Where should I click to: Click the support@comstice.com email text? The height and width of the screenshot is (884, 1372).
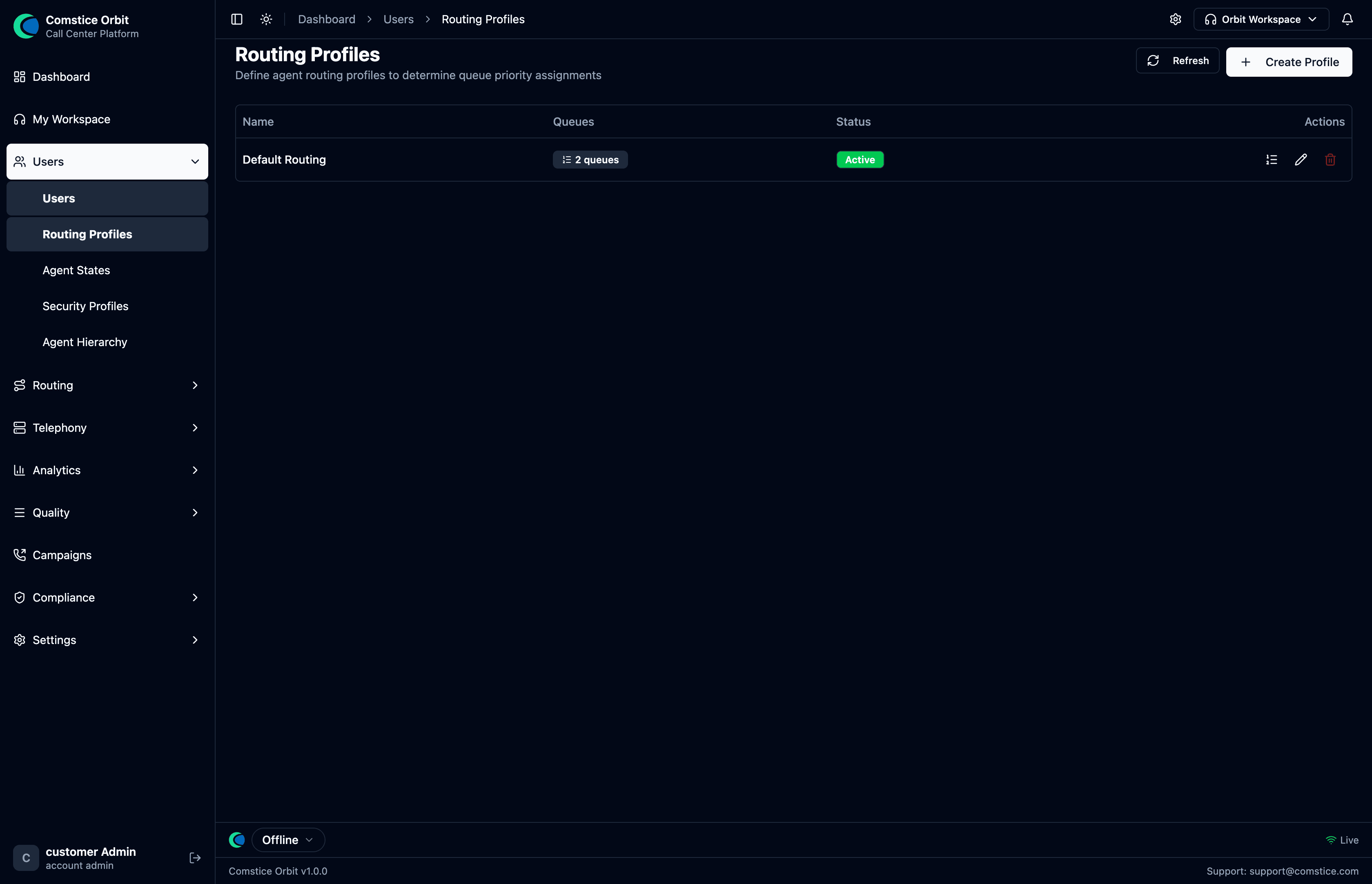pyautogui.click(x=1304, y=871)
